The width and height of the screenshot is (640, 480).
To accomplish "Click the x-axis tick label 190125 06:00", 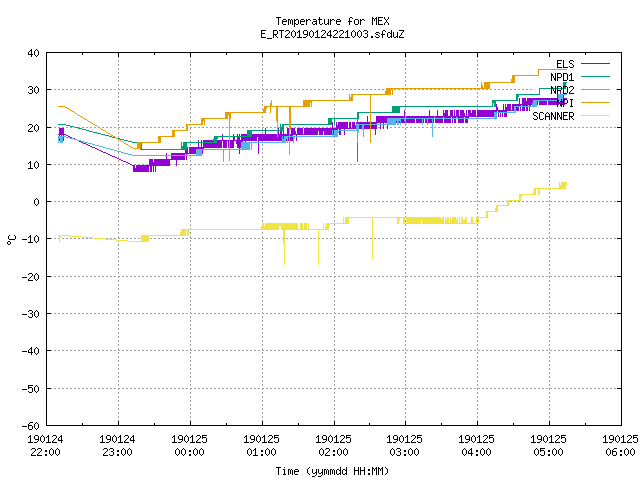I will click(620, 446).
